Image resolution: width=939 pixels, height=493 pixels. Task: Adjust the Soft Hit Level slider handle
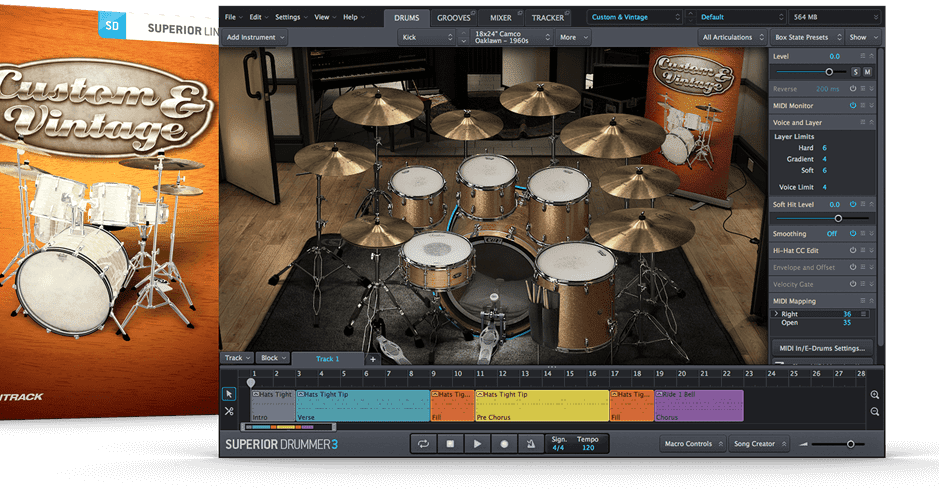838,219
